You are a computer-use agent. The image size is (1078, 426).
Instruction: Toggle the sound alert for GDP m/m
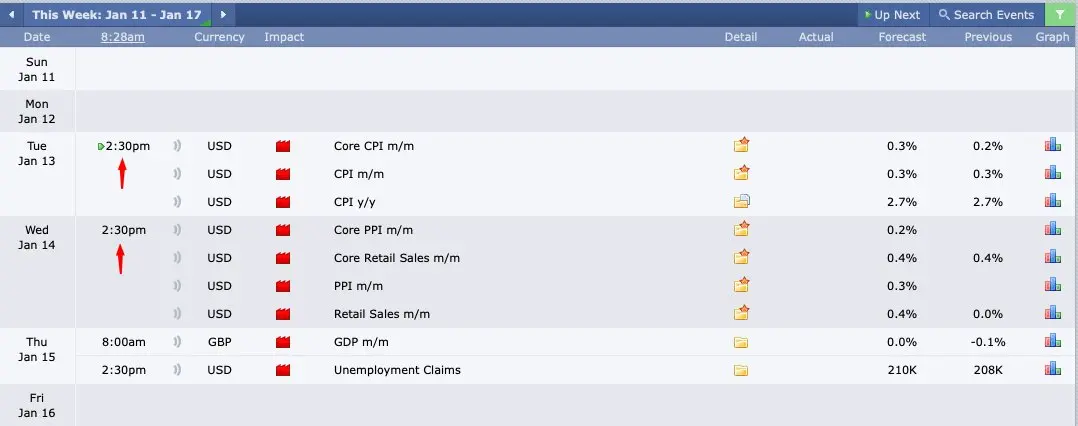click(177, 342)
